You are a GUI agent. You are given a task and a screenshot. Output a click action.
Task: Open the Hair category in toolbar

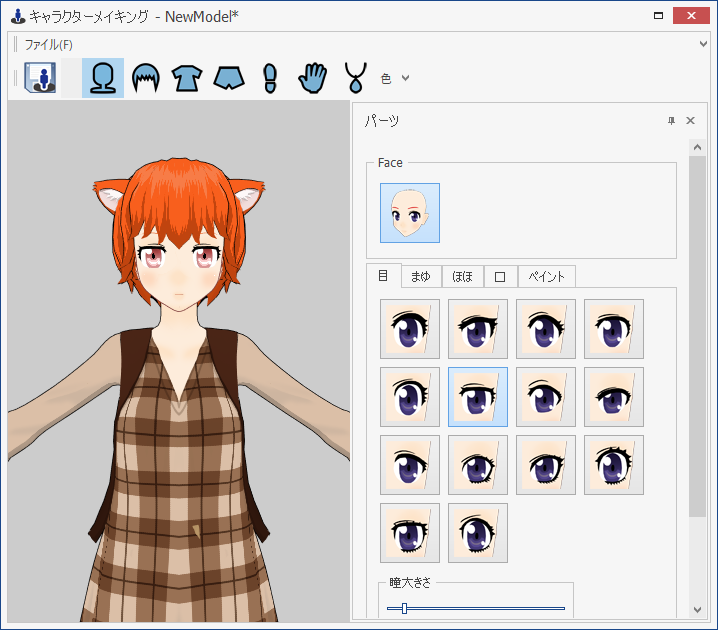(x=146, y=78)
